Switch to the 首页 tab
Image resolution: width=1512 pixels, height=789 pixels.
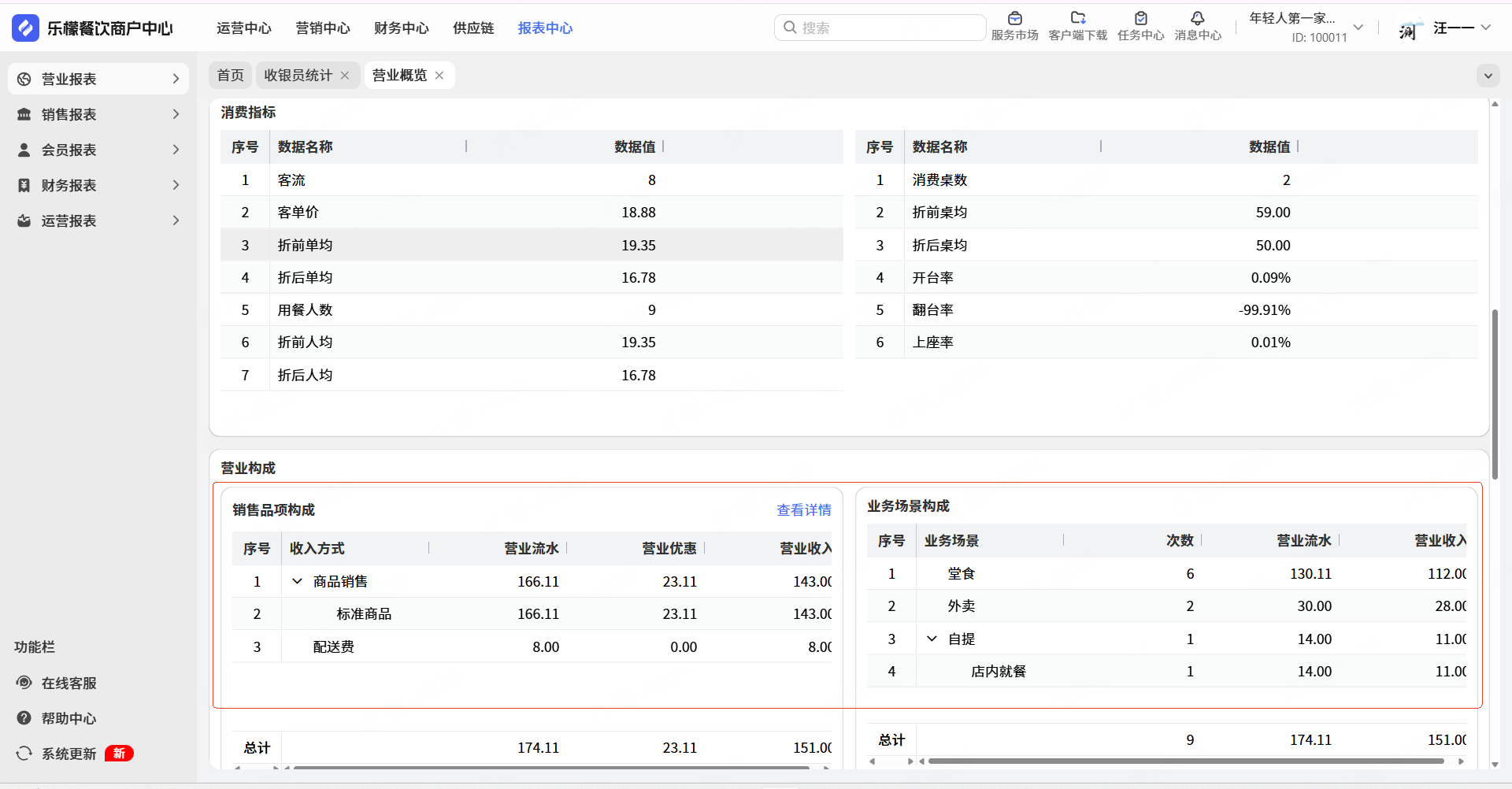tap(230, 76)
